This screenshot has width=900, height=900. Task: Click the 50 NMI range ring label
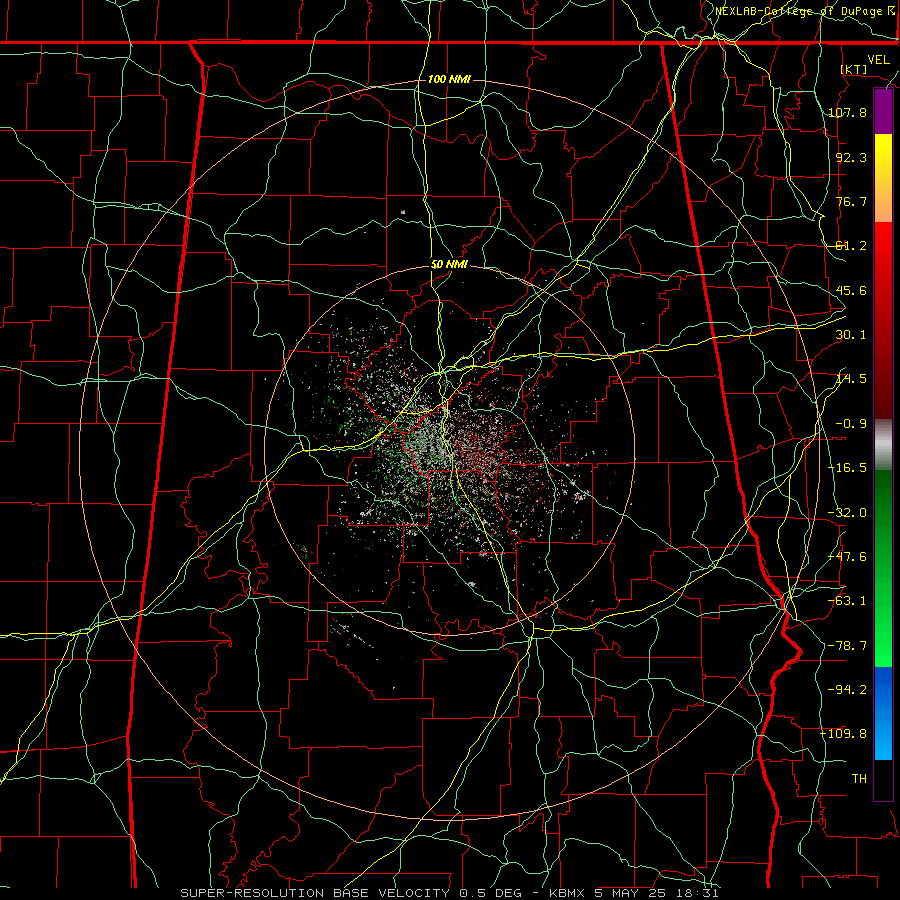(449, 265)
